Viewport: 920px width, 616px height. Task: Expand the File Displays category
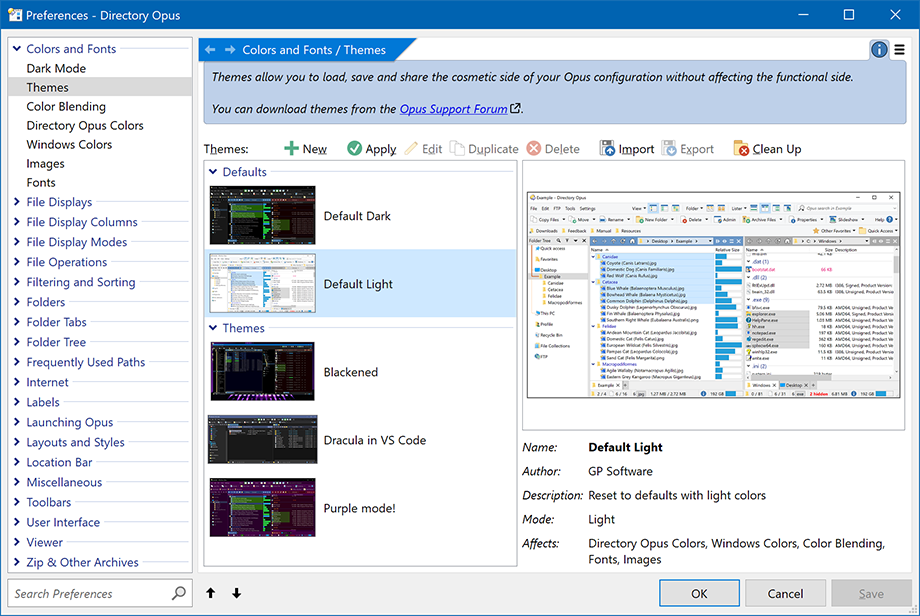pyautogui.click(x=17, y=202)
